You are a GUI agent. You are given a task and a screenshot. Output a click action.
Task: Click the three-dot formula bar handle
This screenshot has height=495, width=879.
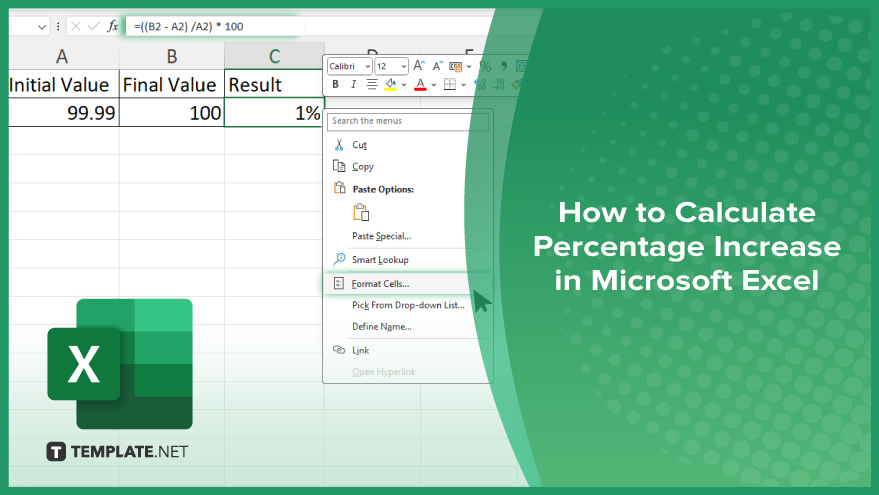pyautogui.click(x=58, y=26)
